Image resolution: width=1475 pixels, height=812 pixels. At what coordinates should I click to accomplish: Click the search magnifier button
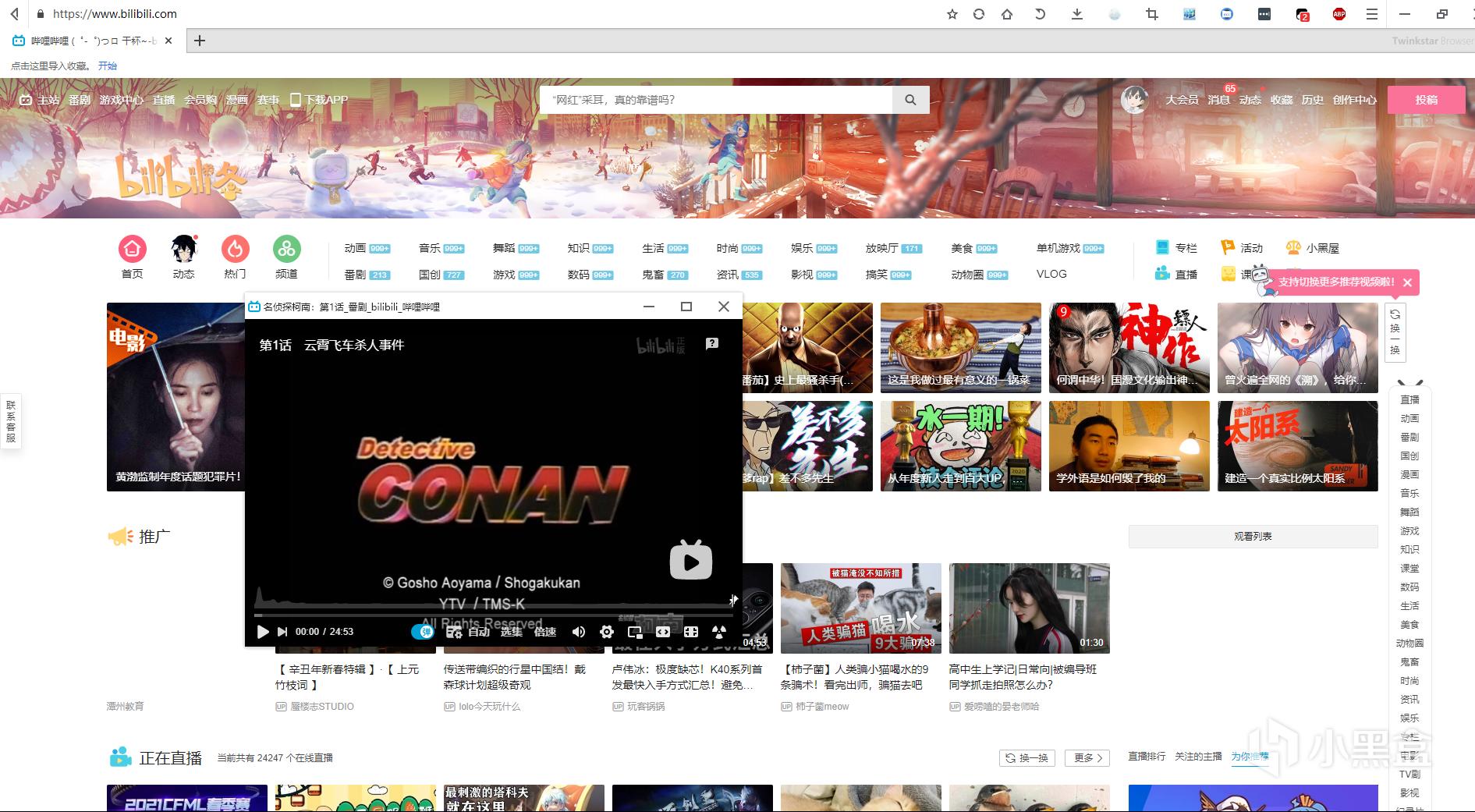click(910, 100)
